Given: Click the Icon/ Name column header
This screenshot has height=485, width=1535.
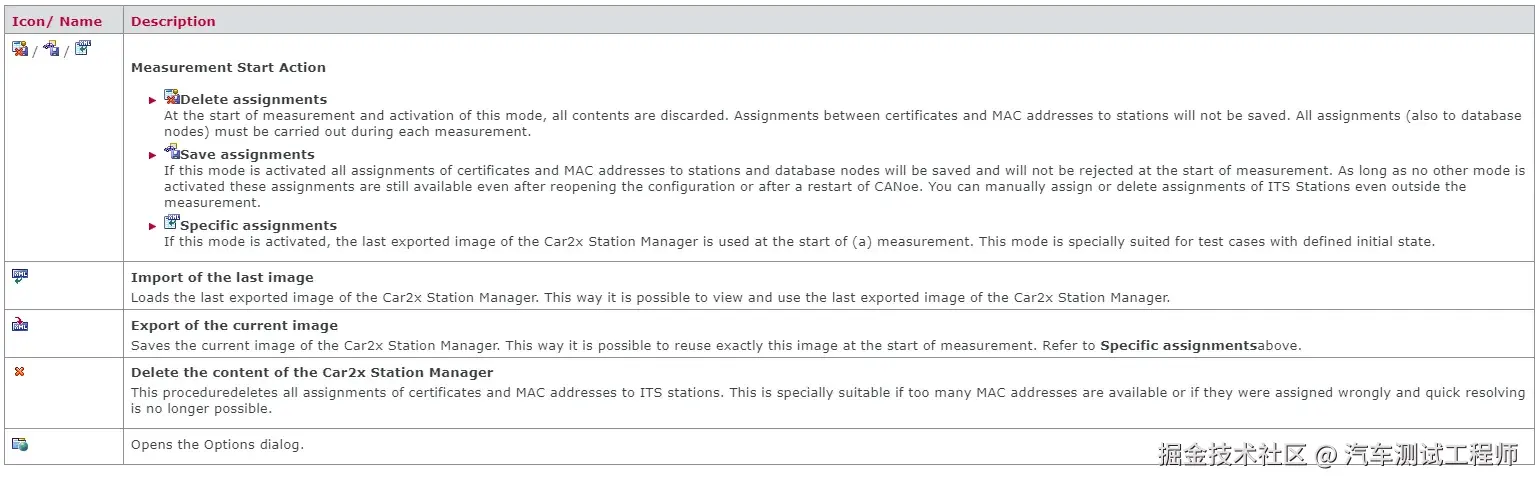Looking at the screenshot, I should [57, 21].
